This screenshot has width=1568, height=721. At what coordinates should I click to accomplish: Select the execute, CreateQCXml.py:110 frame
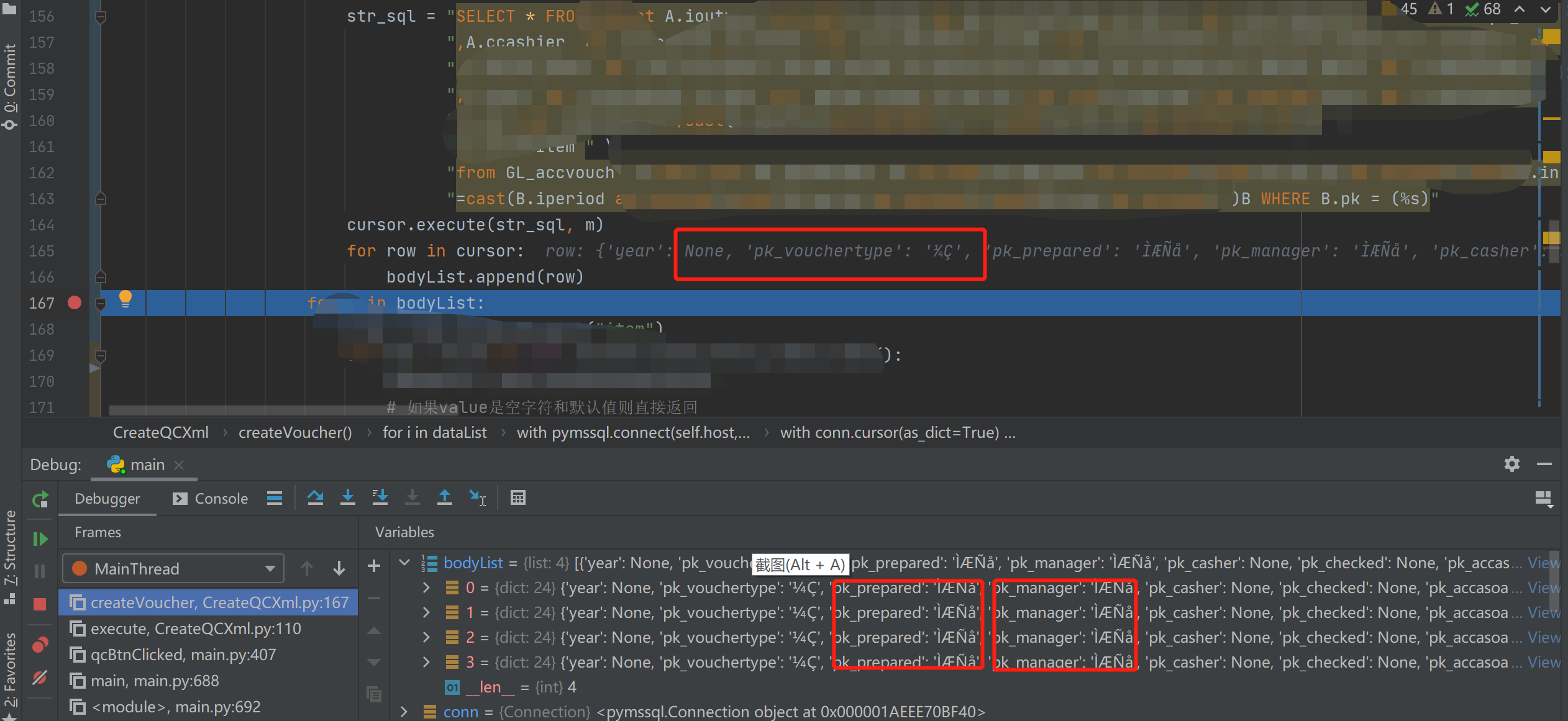(x=196, y=628)
